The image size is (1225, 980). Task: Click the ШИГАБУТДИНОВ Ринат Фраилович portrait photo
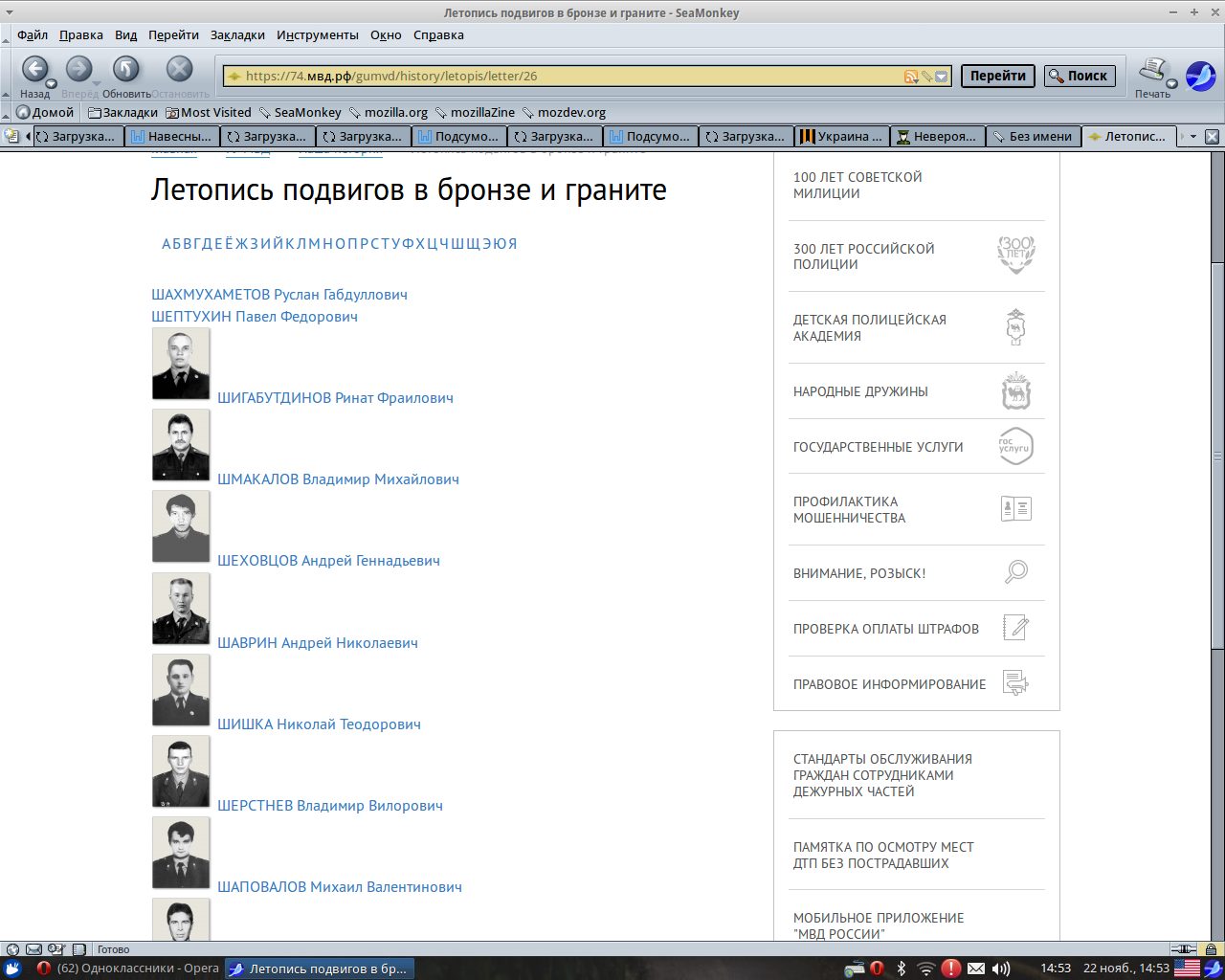[x=181, y=364]
